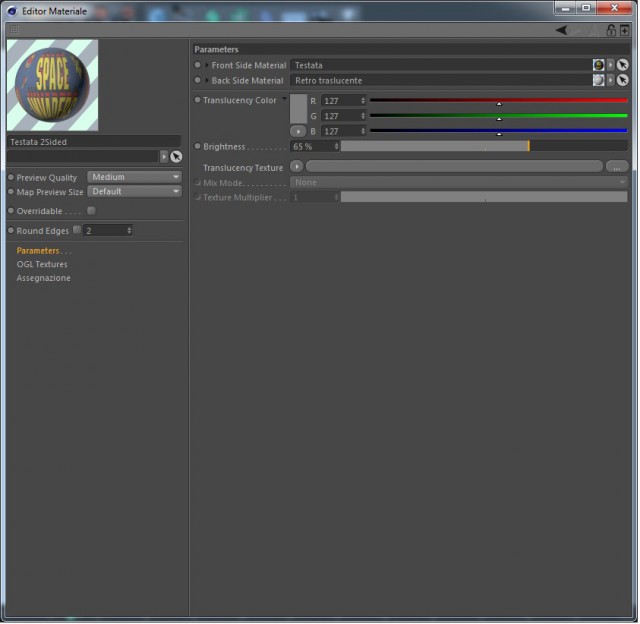Open the arrow menu beside the layer field
Viewport: 640px width, 624px height.
[x=164, y=157]
